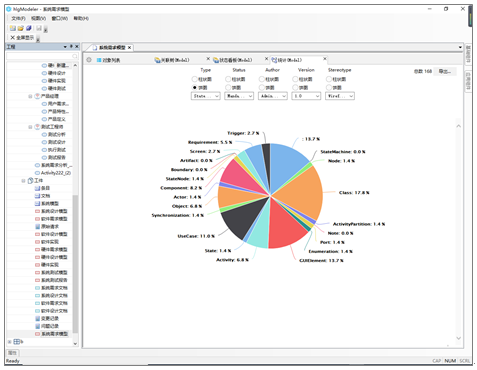This screenshot has width=477, height=370.
Task: Click the magnifier icon in project search box
Action: click(74, 56)
